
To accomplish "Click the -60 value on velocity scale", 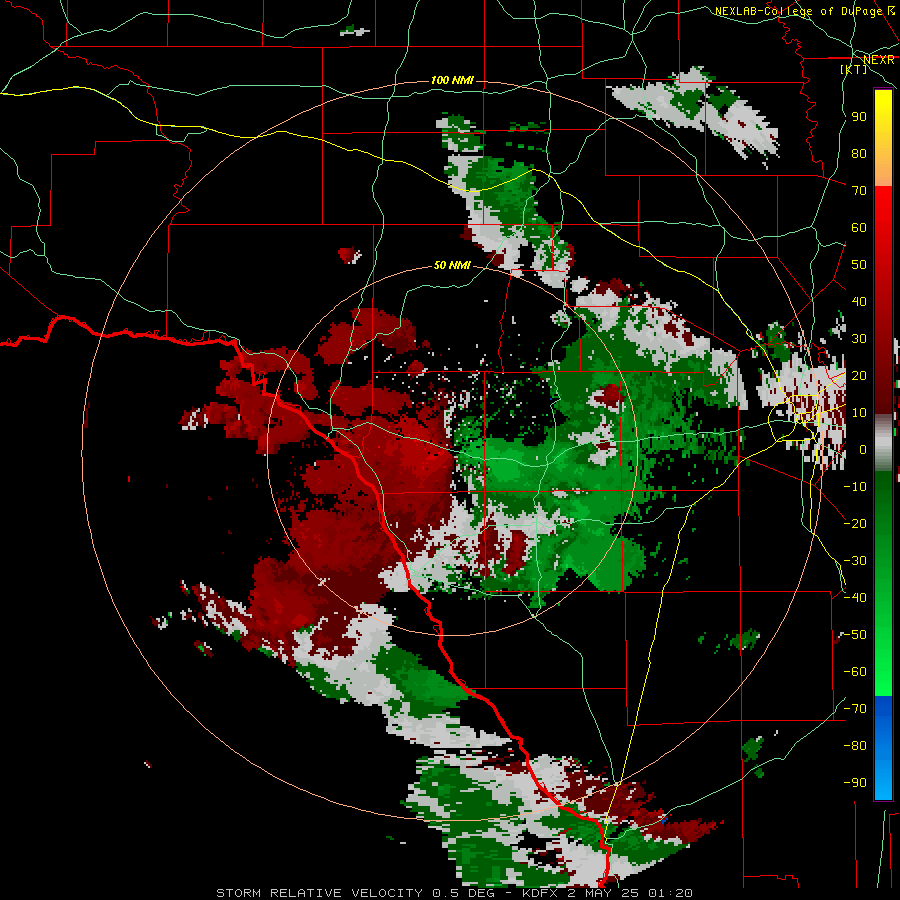I will [x=855, y=672].
